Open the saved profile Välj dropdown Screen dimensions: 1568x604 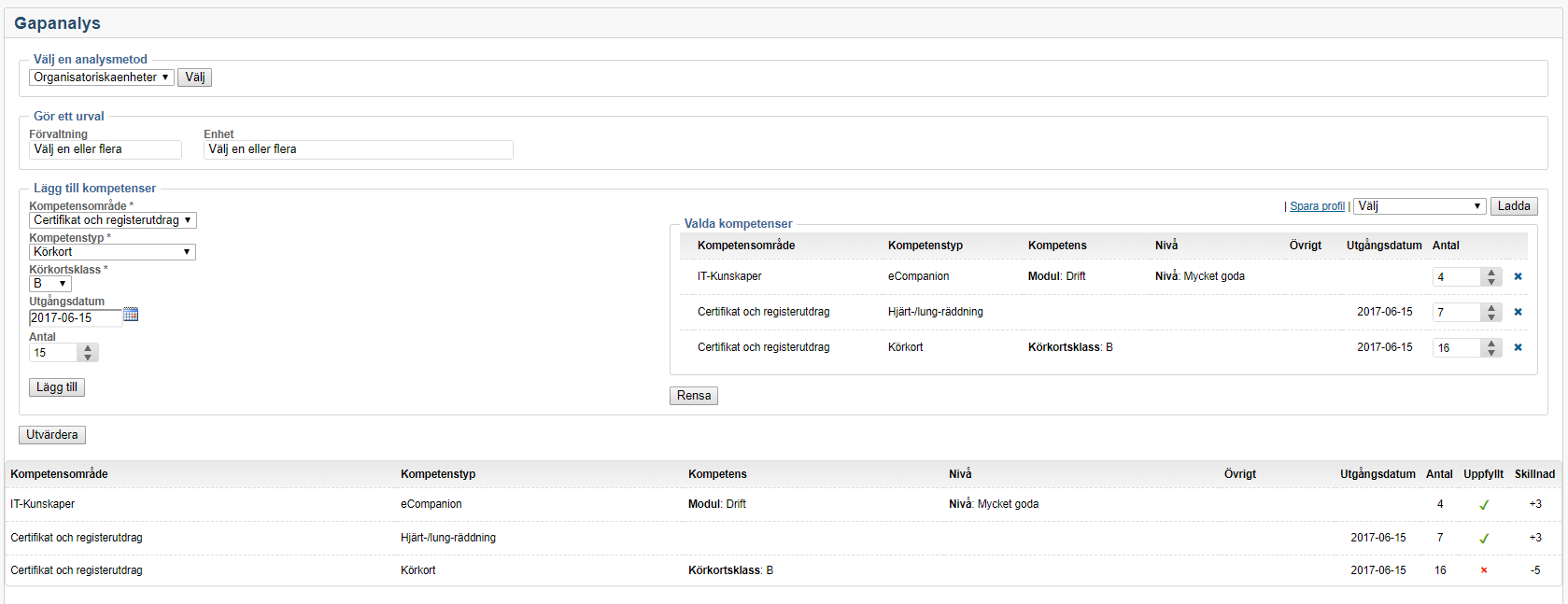click(1419, 206)
